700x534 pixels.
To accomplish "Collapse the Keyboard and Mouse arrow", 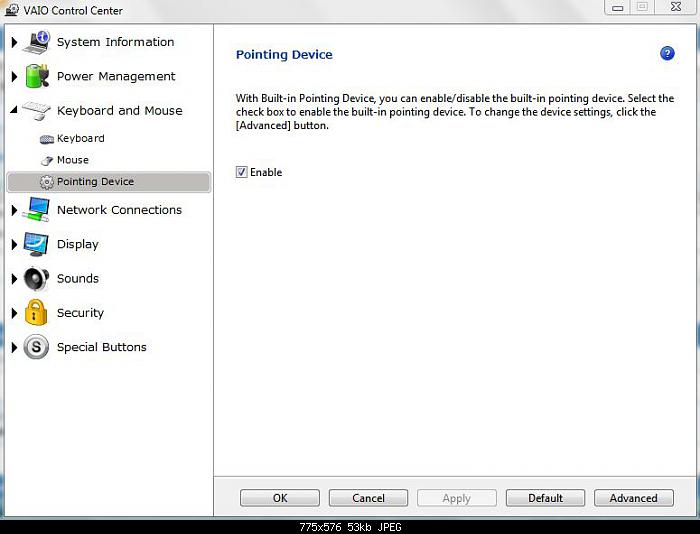I will click(x=14, y=110).
